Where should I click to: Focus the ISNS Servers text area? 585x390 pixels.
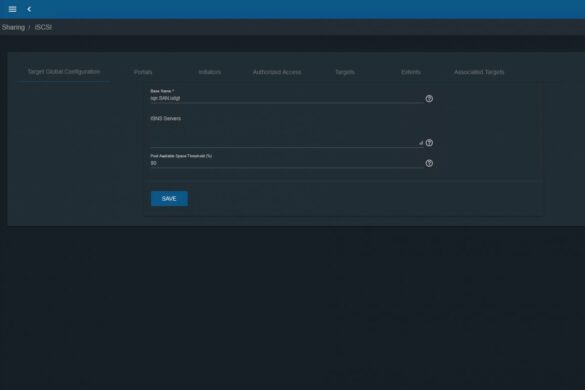(x=287, y=134)
